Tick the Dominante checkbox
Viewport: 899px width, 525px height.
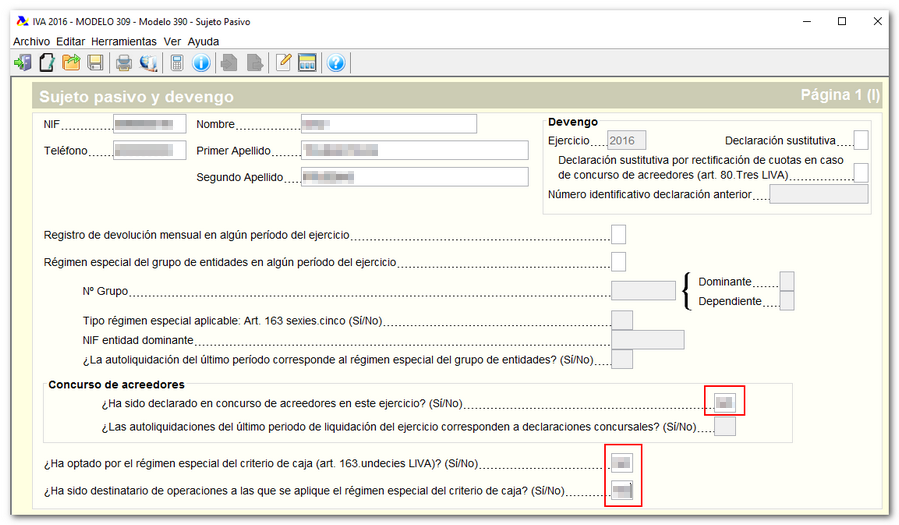[x=787, y=281]
